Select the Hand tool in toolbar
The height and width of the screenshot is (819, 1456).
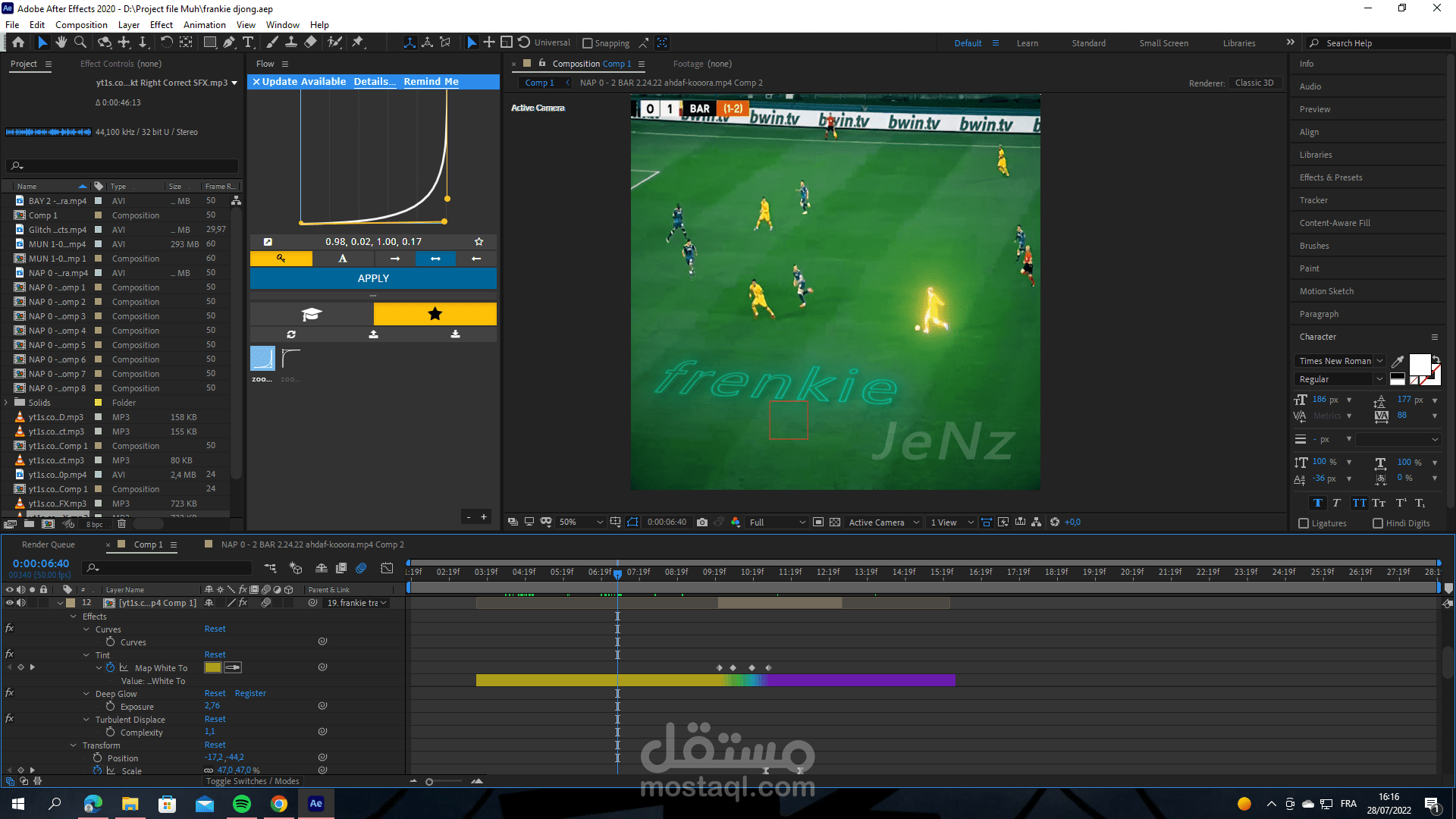click(61, 42)
